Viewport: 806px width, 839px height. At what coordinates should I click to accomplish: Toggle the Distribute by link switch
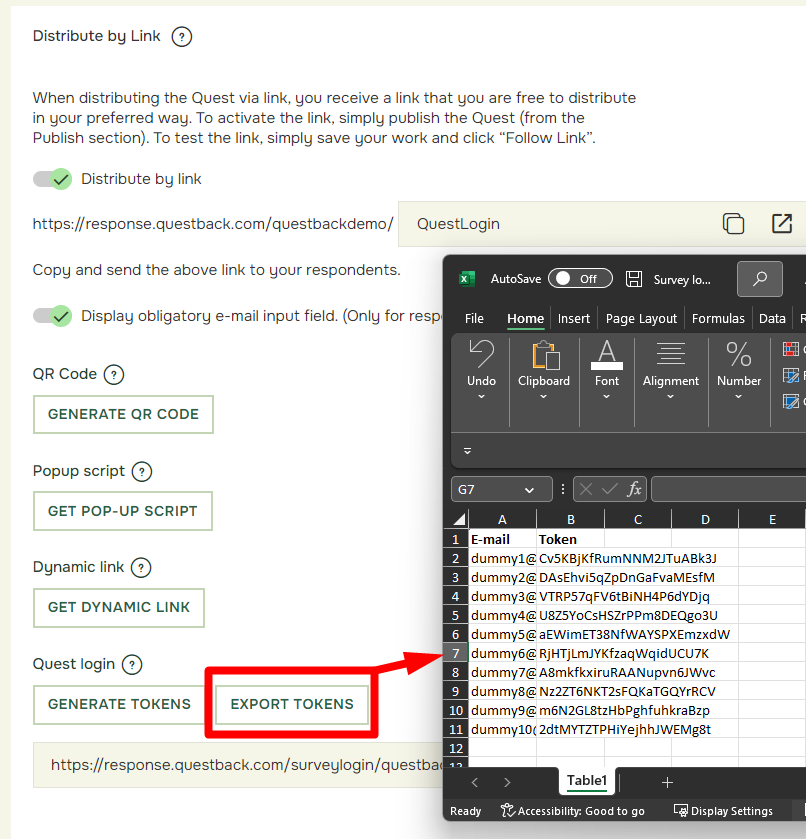52,179
